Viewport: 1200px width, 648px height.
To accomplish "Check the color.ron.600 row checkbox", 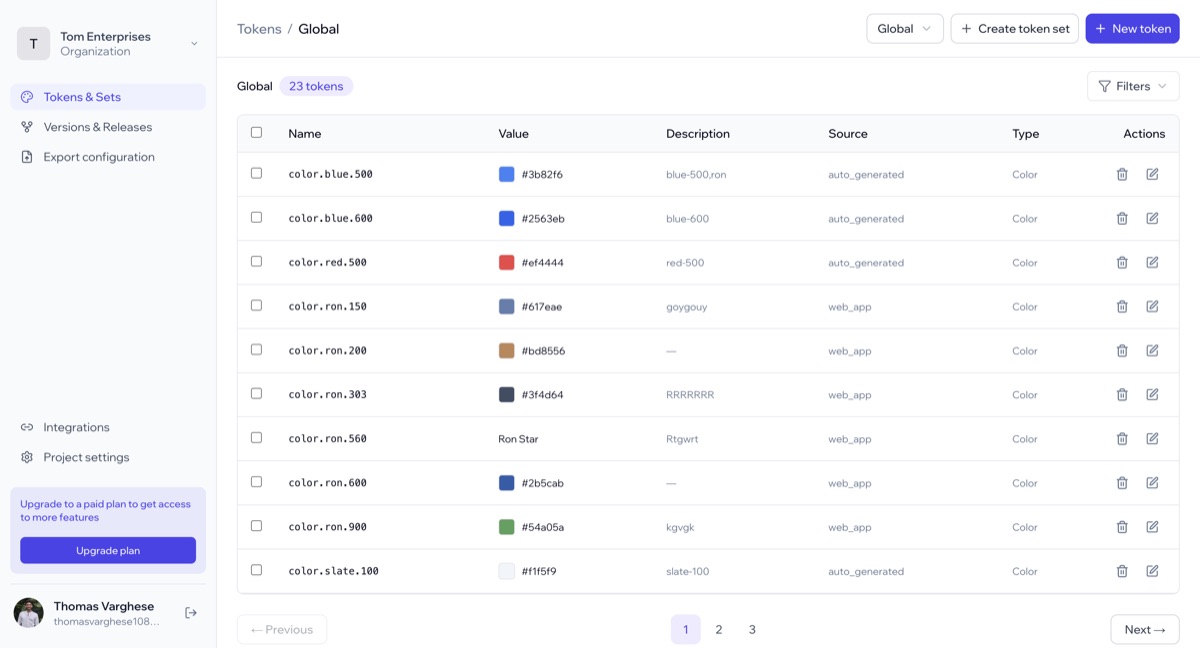I will [x=256, y=481].
